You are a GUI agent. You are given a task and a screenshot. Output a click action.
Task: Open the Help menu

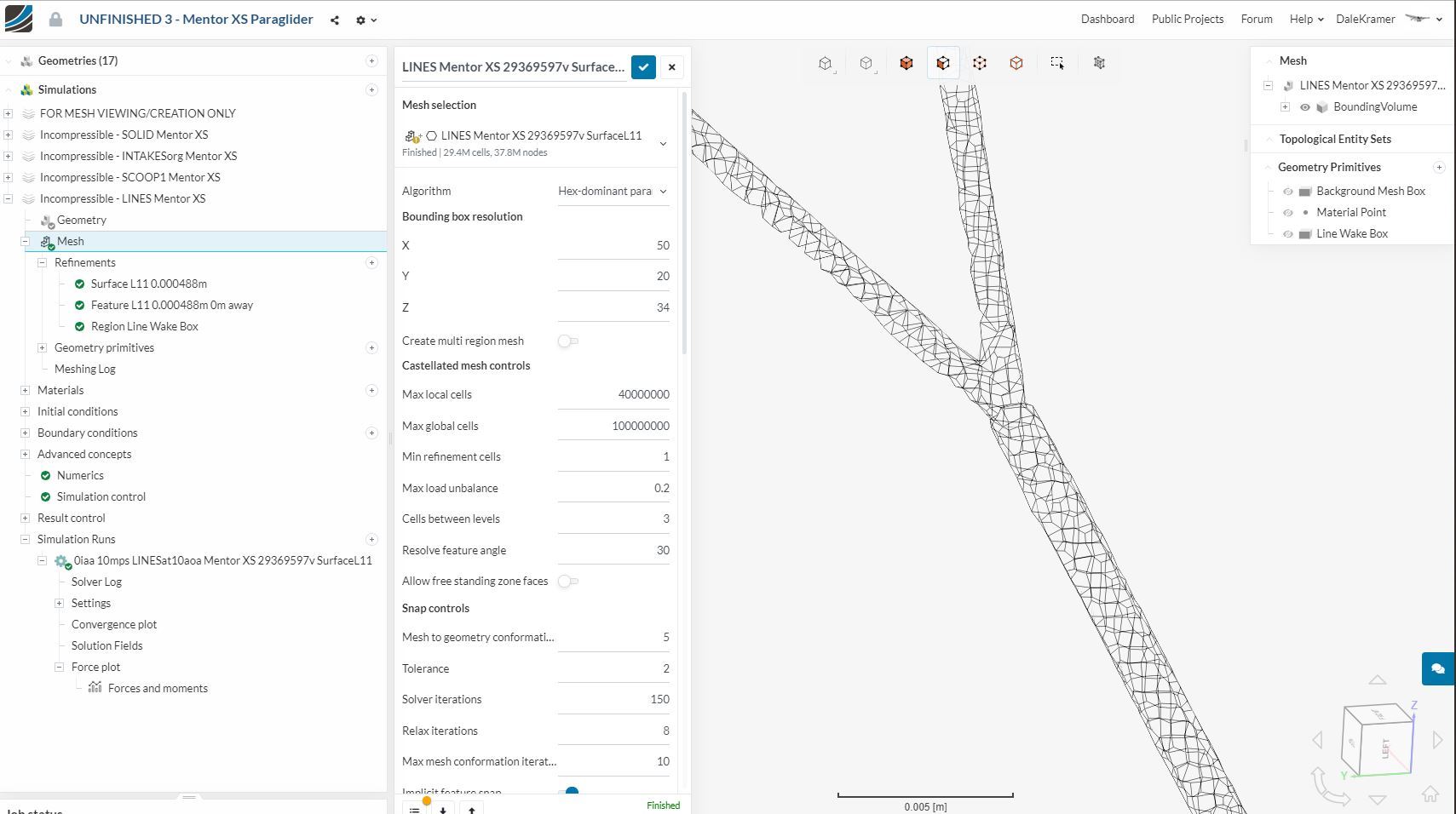tap(1305, 20)
